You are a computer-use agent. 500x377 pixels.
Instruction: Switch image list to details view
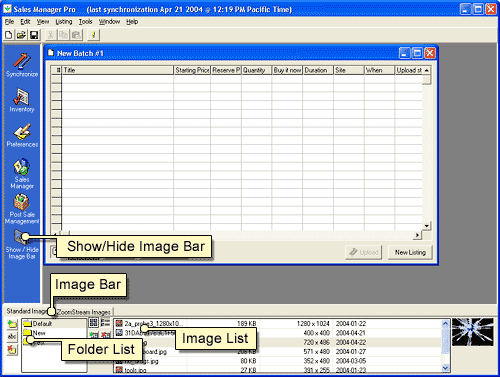coord(106,322)
